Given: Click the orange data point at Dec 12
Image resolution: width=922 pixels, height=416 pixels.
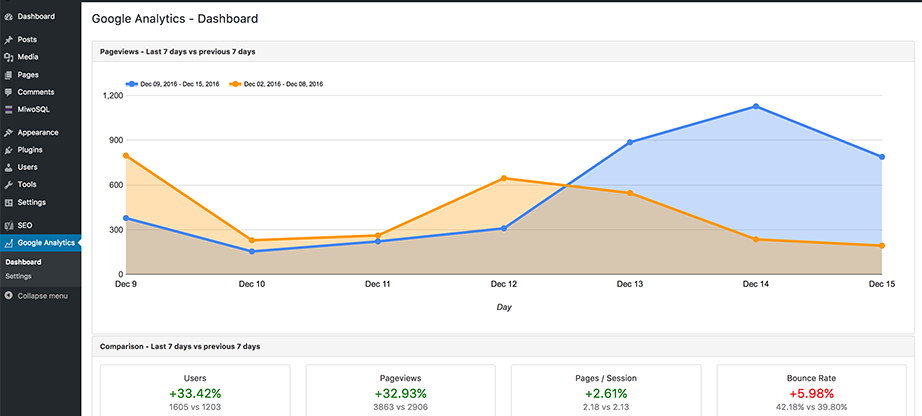Looking at the screenshot, I should click(504, 178).
